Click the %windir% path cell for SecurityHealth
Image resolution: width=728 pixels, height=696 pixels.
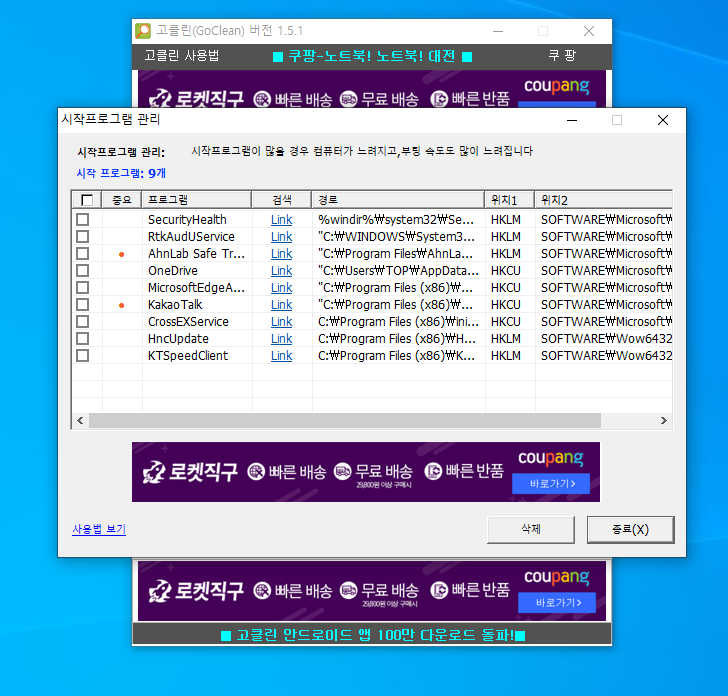pyautogui.click(x=396, y=220)
